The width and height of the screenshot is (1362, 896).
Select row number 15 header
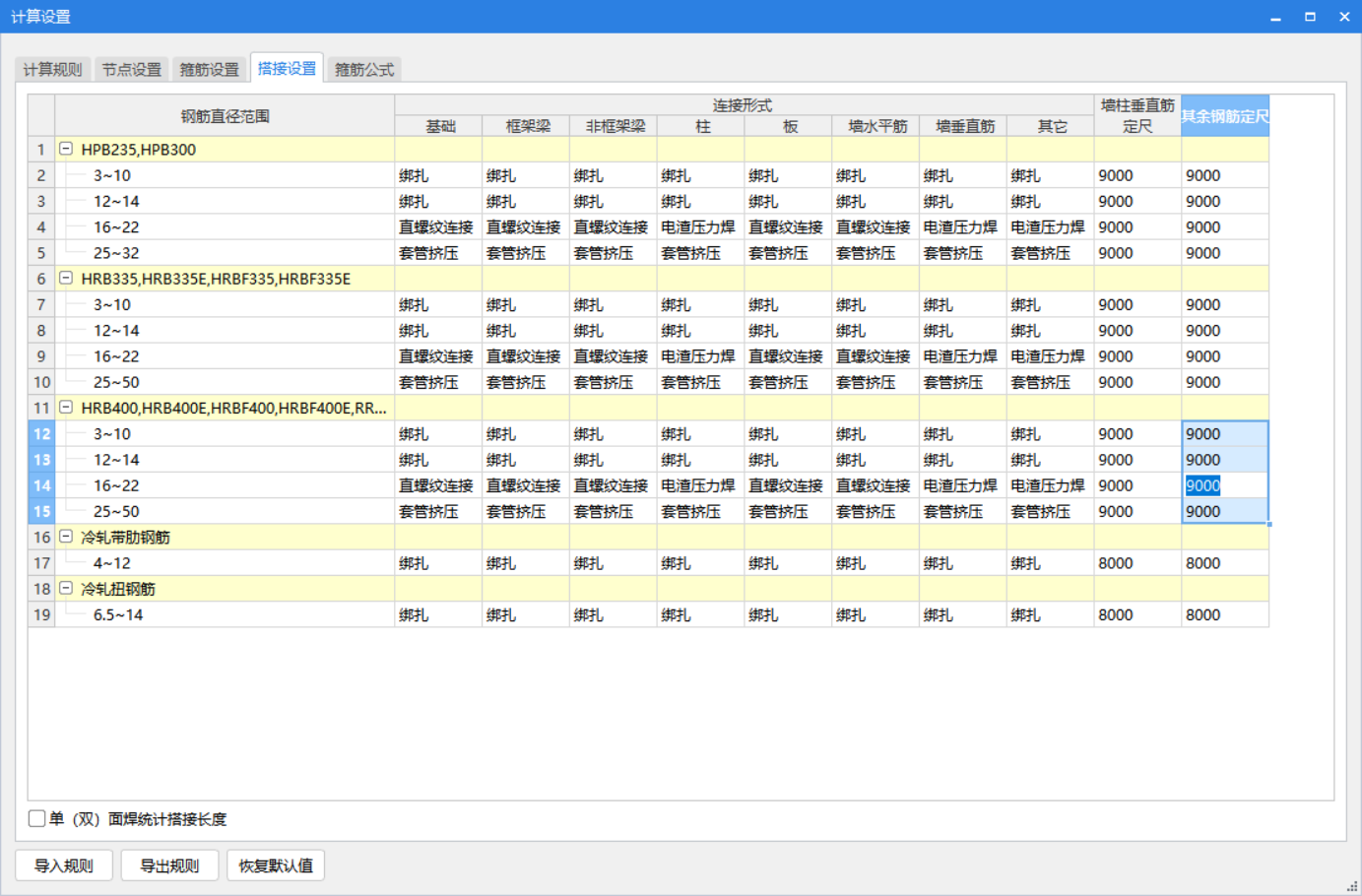click(41, 511)
